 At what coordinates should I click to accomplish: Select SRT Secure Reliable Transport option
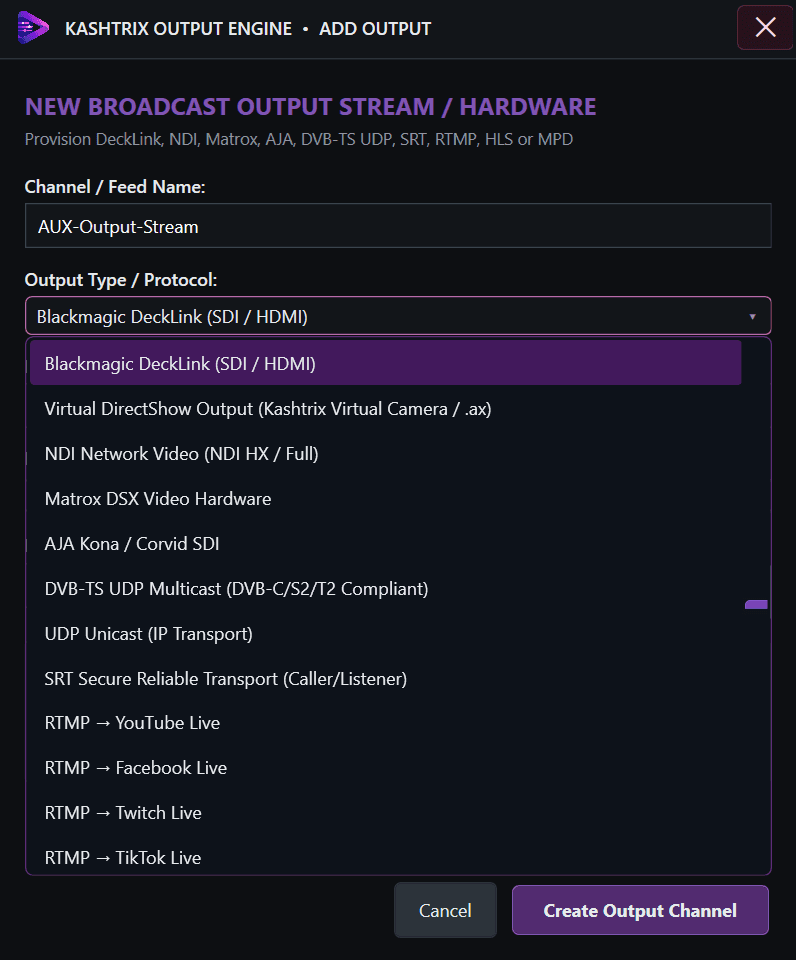(386, 678)
